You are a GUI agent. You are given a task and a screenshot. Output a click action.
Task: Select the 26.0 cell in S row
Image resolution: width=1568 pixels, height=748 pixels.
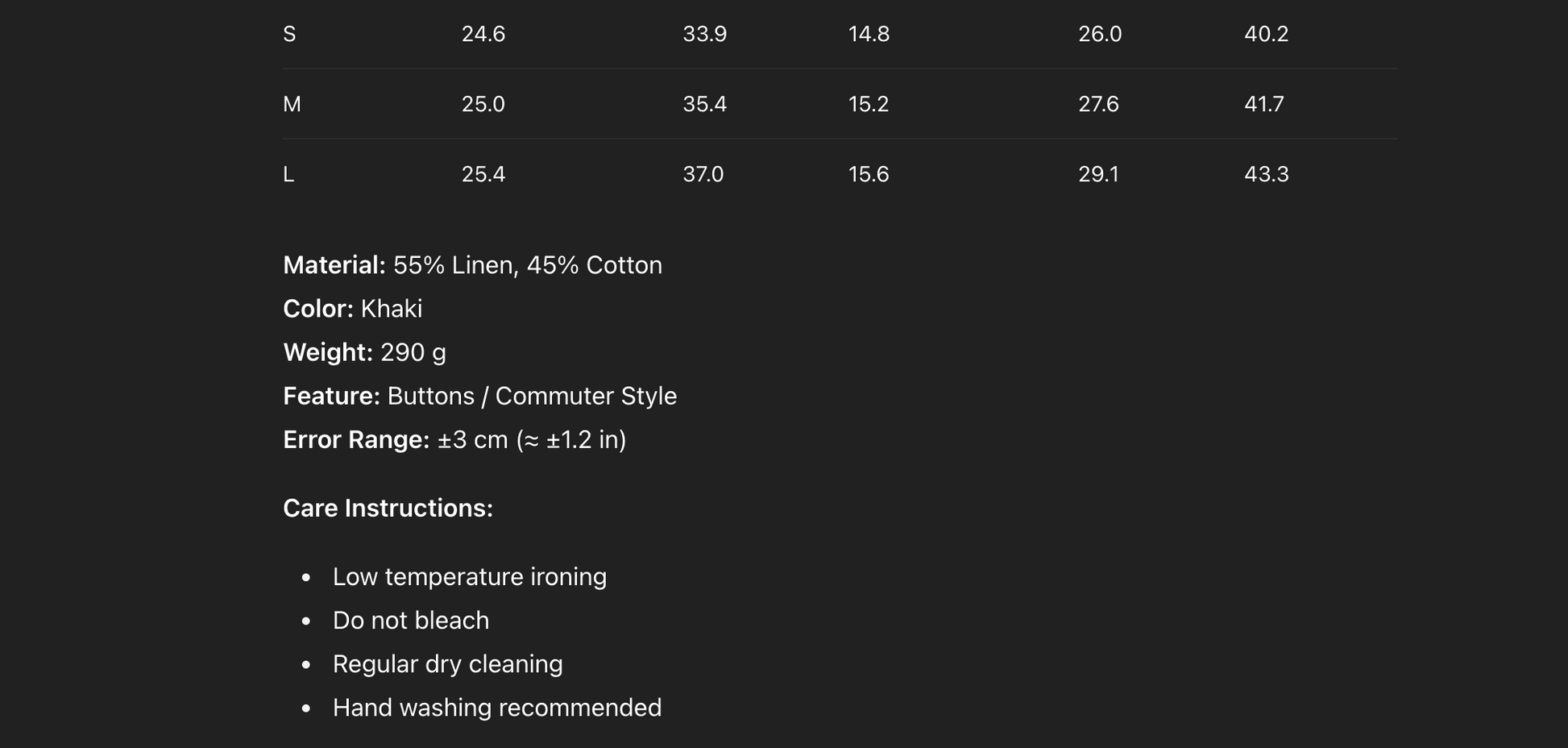click(x=1100, y=34)
